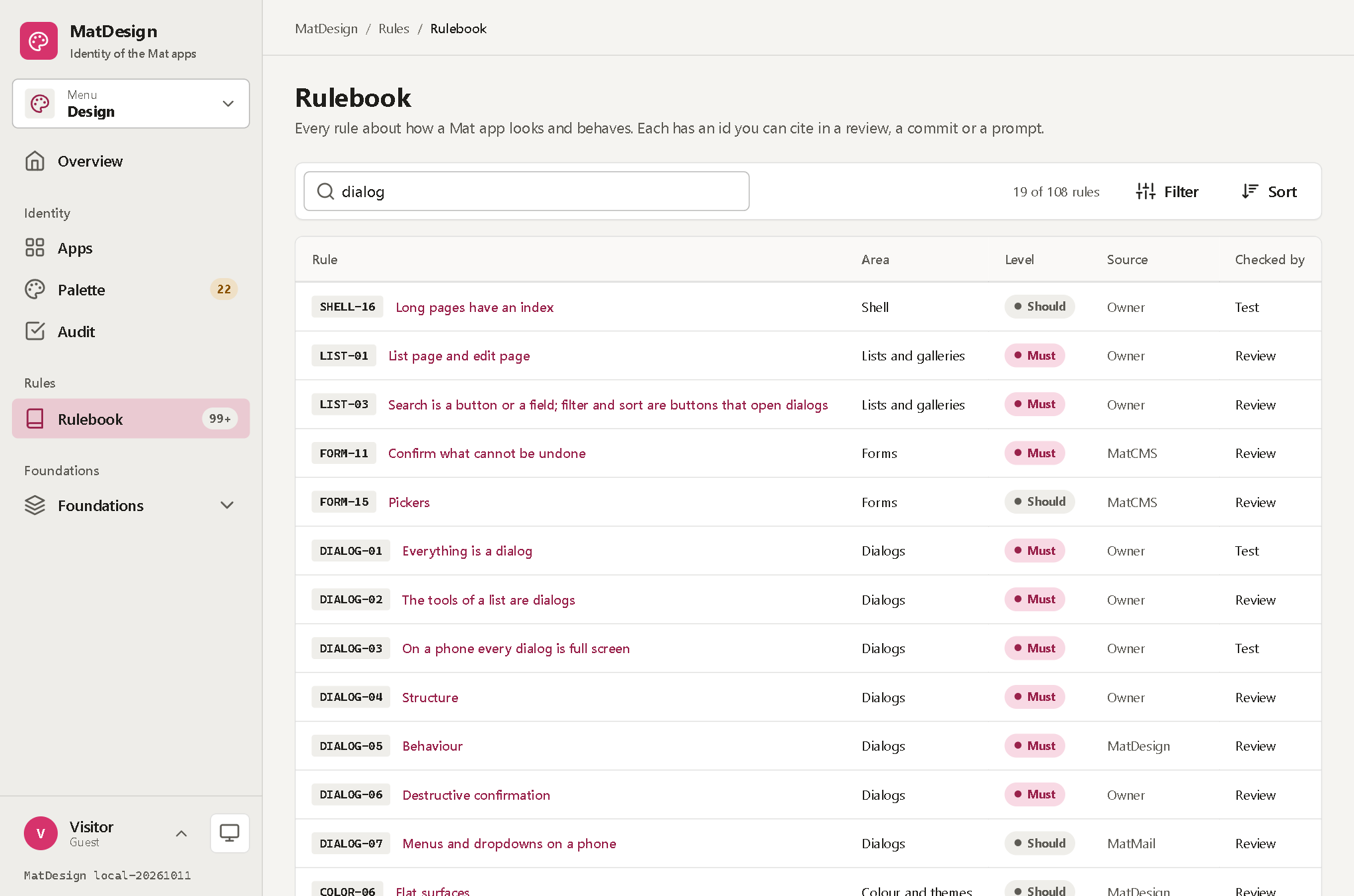Open rule Everything is a dialog
The width and height of the screenshot is (1354, 896).
(x=467, y=551)
